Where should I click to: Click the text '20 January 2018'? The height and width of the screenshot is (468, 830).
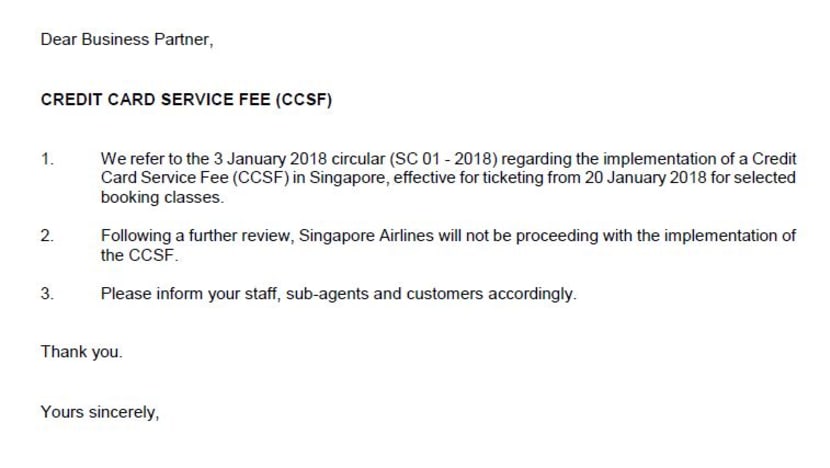645,178
